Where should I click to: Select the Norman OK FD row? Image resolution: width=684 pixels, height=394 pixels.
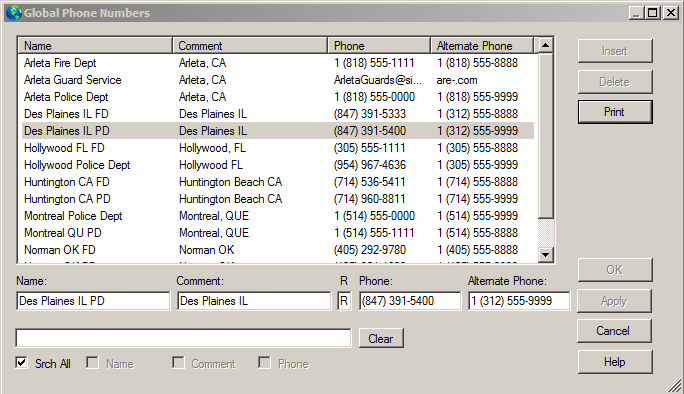[x=277, y=250]
